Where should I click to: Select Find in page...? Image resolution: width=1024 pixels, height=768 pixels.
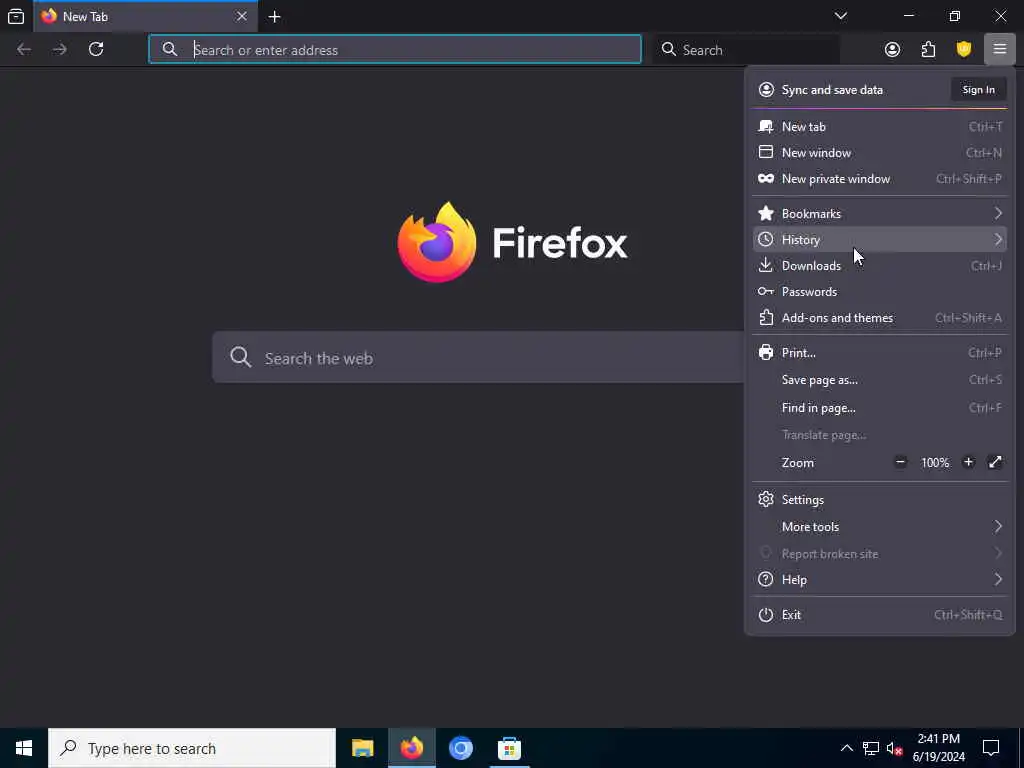click(880, 408)
